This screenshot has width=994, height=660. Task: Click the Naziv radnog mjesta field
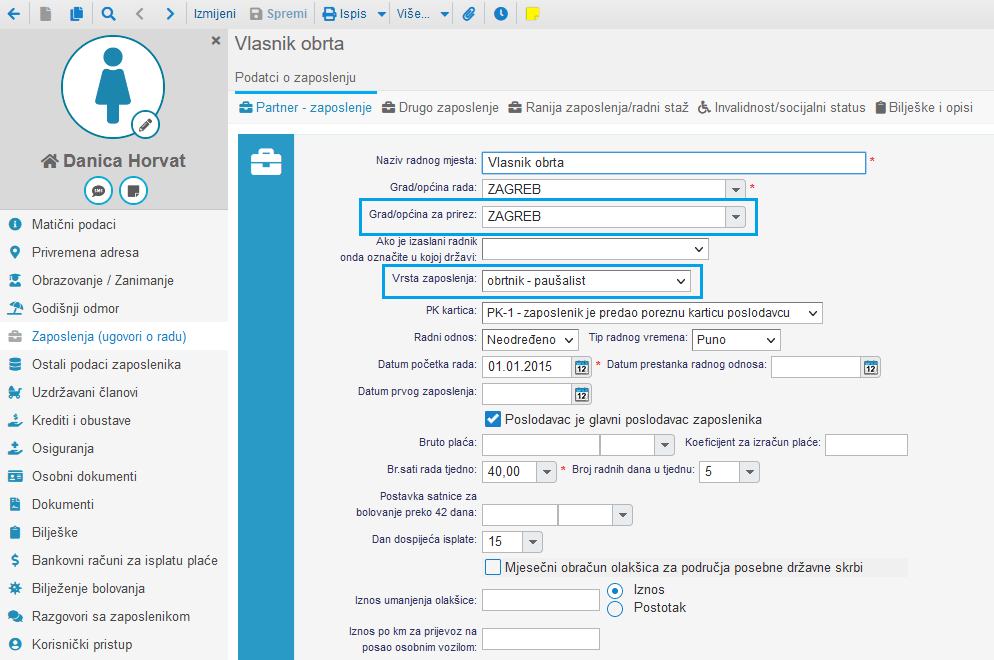672,162
